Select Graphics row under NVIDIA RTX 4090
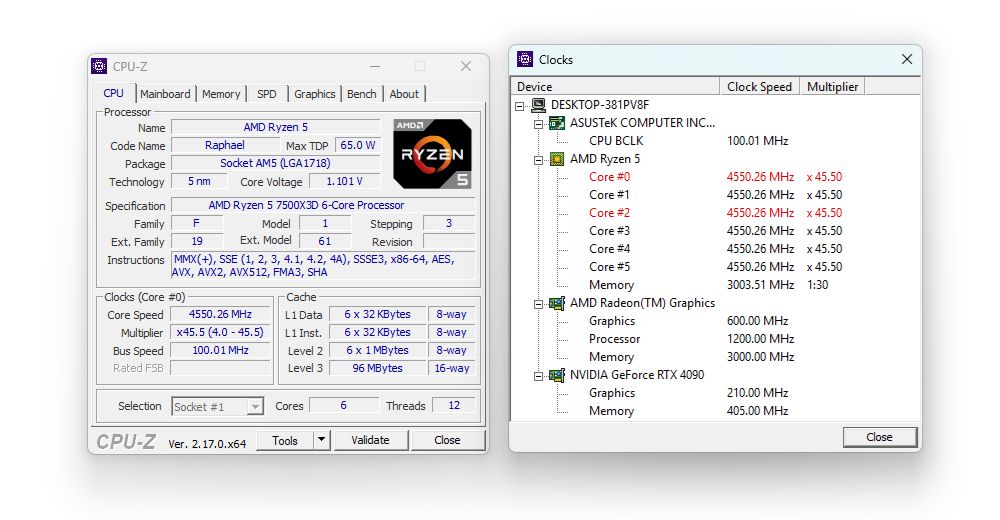 (612, 393)
